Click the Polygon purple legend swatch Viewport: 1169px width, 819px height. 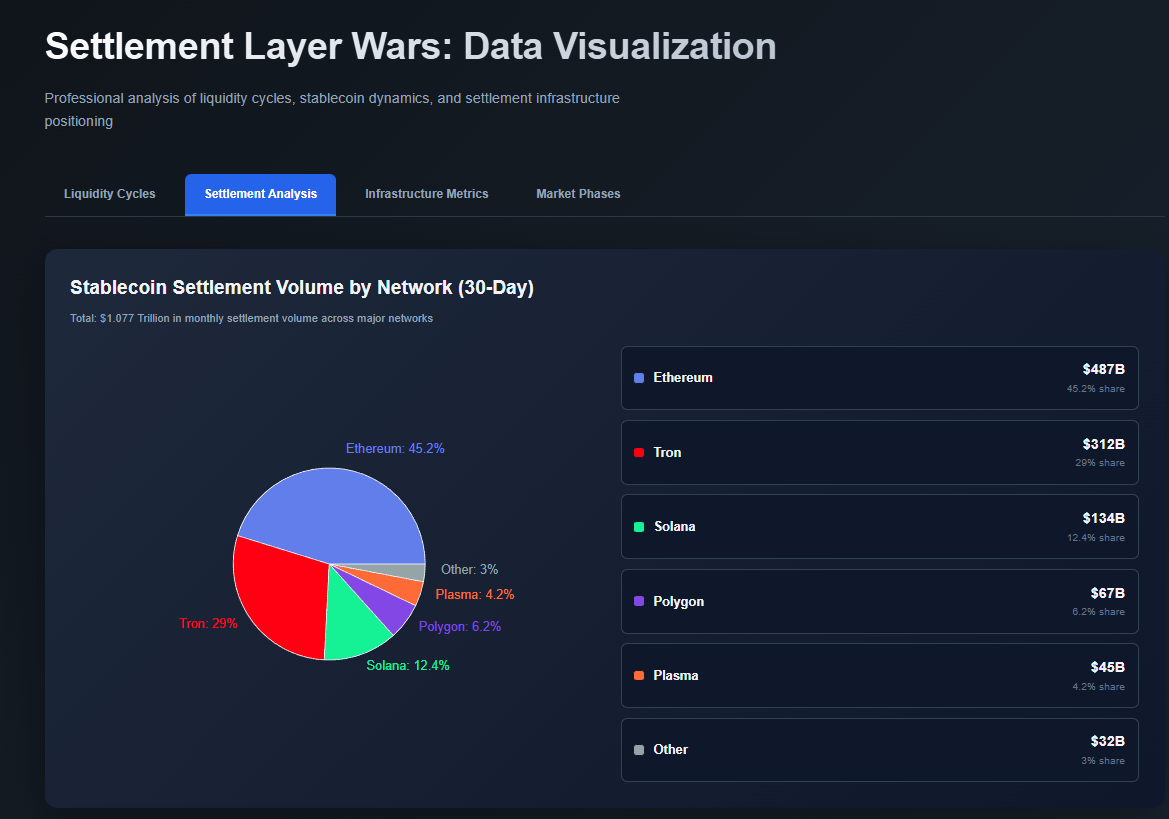pyautogui.click(x=639, y=602)
